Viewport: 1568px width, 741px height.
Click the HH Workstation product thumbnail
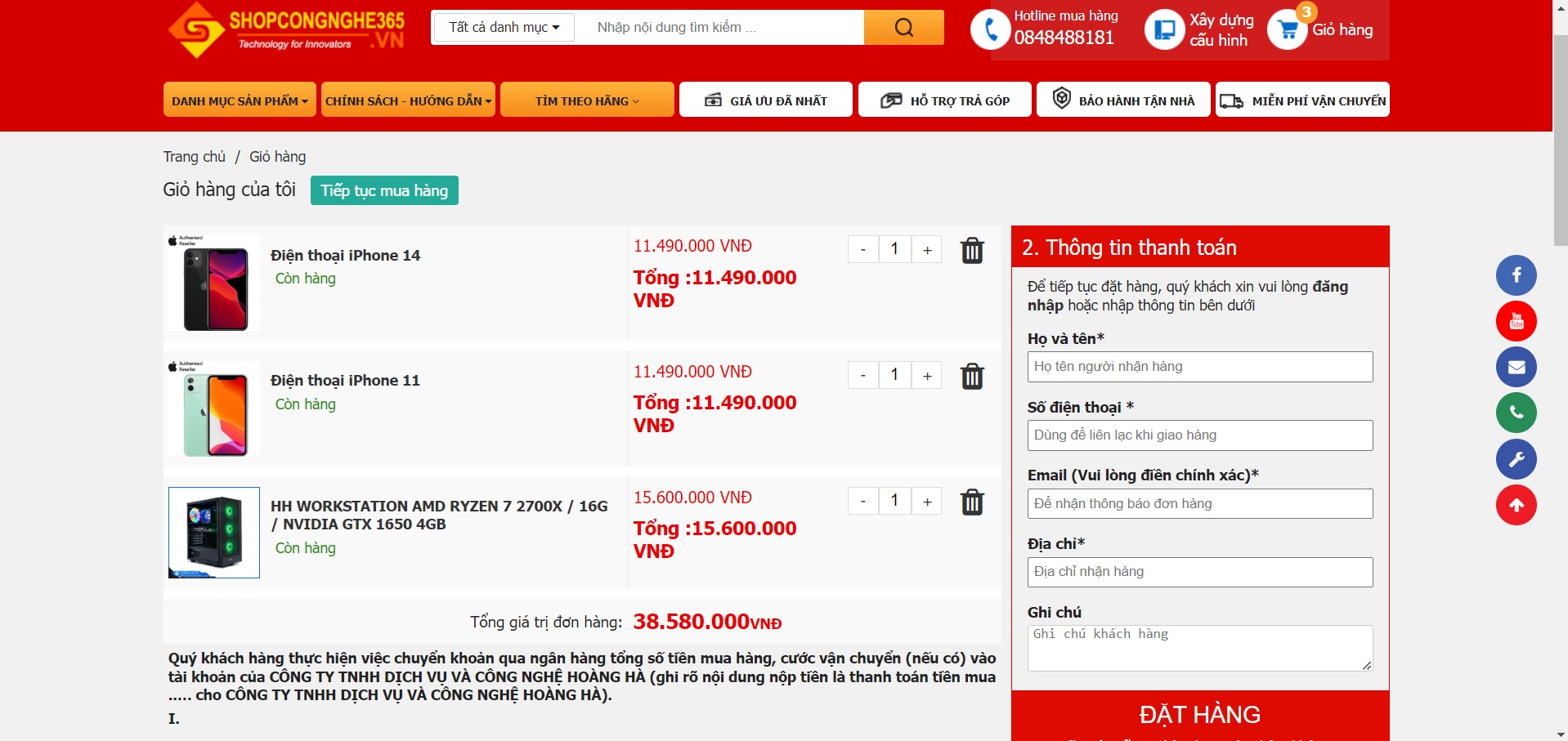coord(214,533)
